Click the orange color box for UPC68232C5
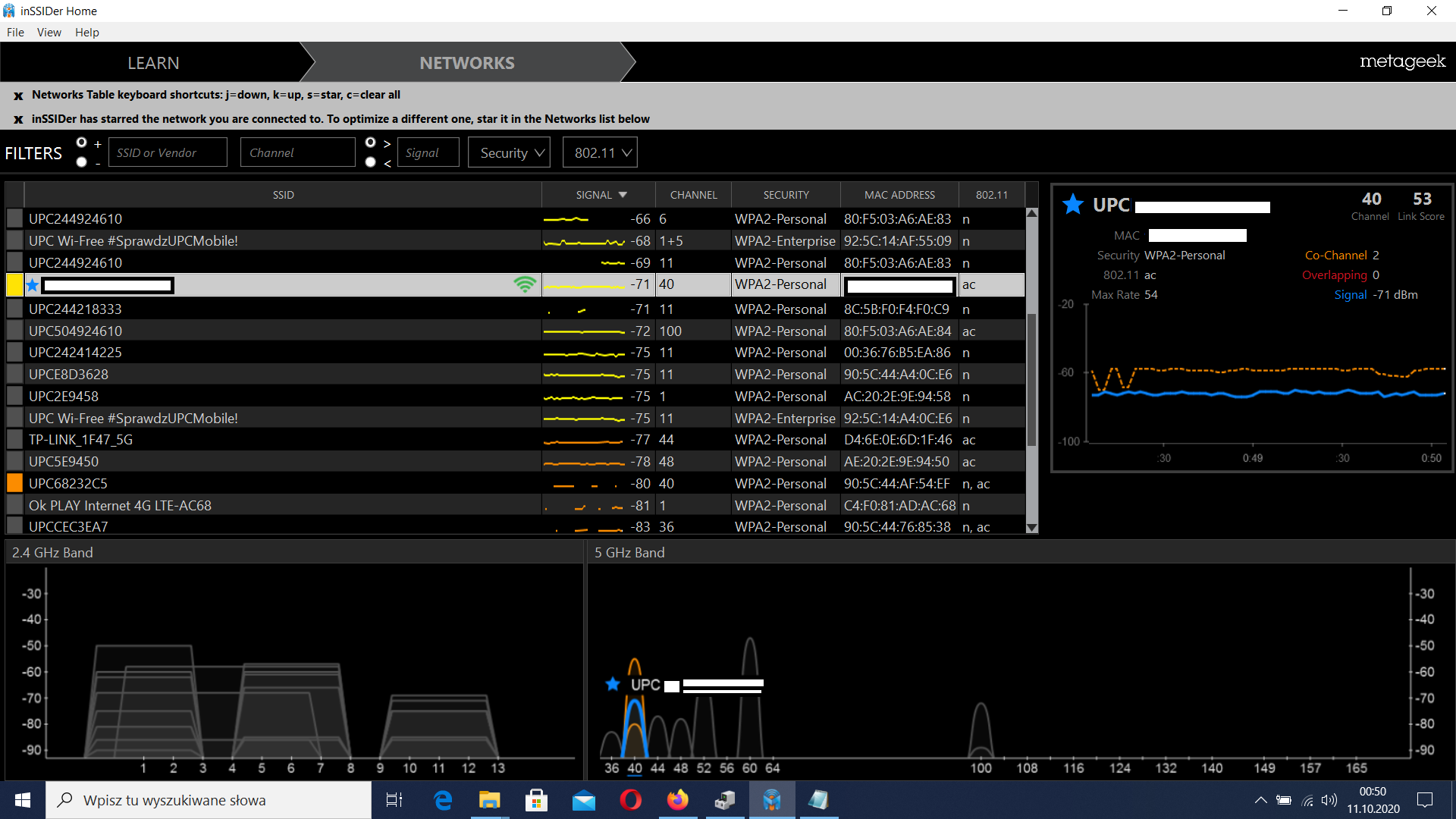This screenshot has height=819, width=1456. (x=14, y=484)
